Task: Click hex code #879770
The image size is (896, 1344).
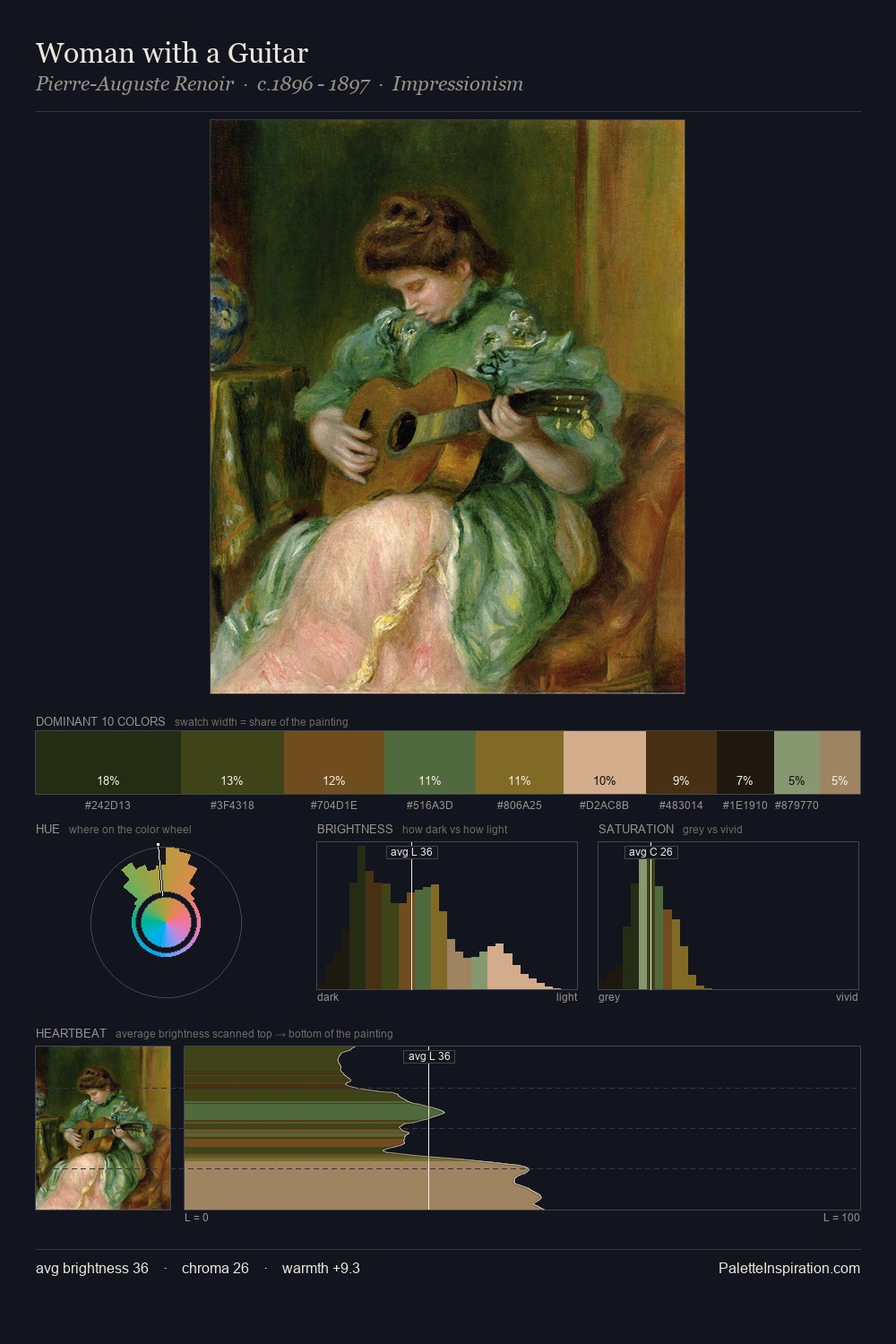Action: pos(797,806)
